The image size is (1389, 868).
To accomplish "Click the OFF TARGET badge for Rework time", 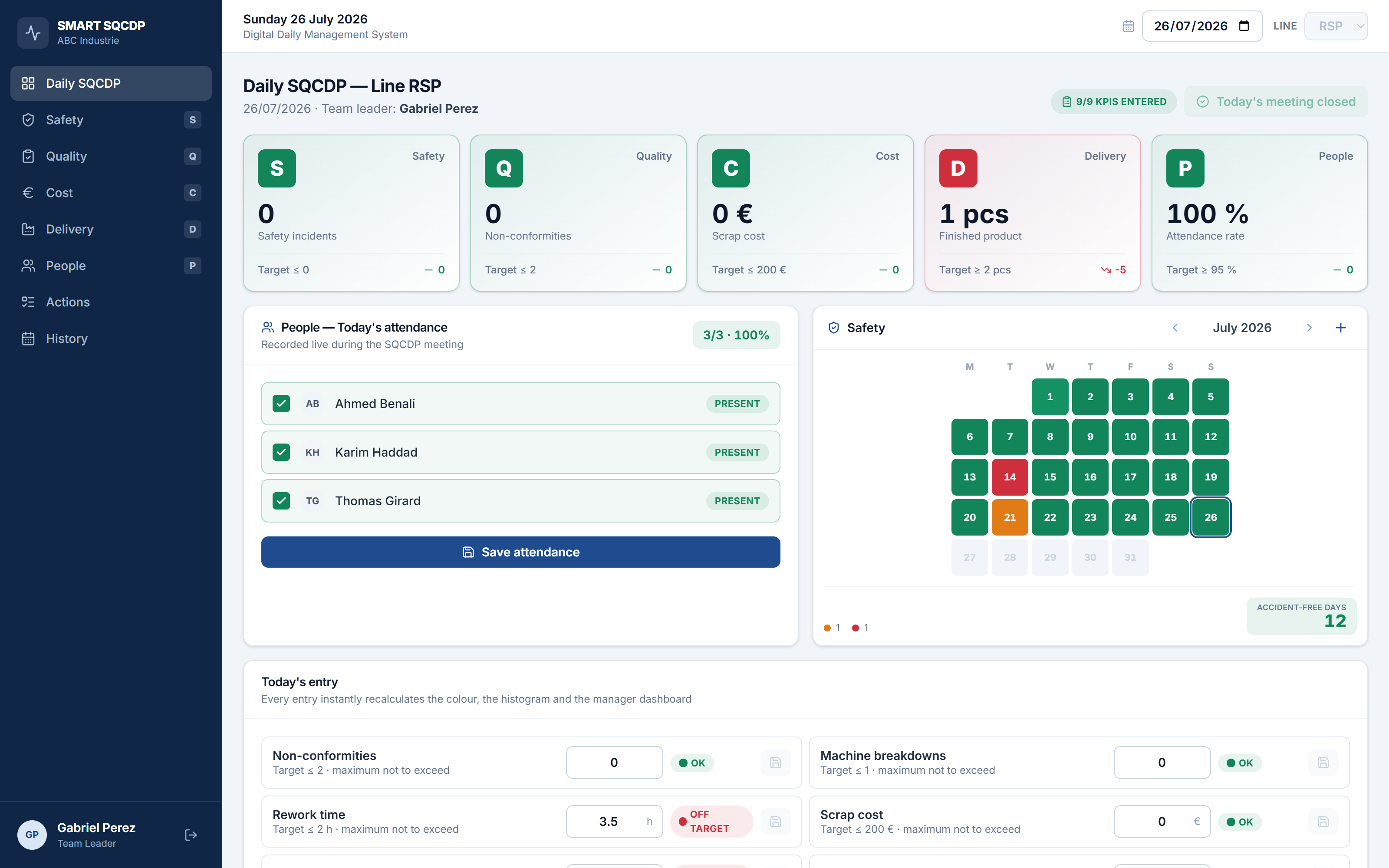I will click(x=711, y=822).
